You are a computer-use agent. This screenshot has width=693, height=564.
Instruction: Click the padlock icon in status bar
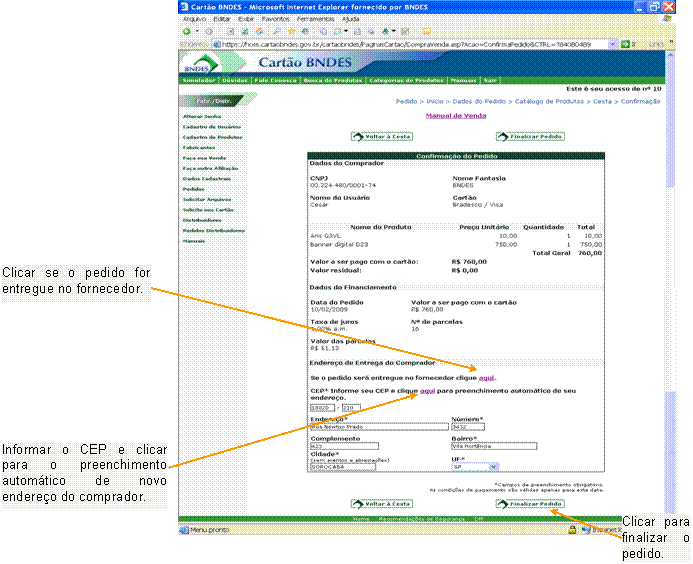point(572,530)
